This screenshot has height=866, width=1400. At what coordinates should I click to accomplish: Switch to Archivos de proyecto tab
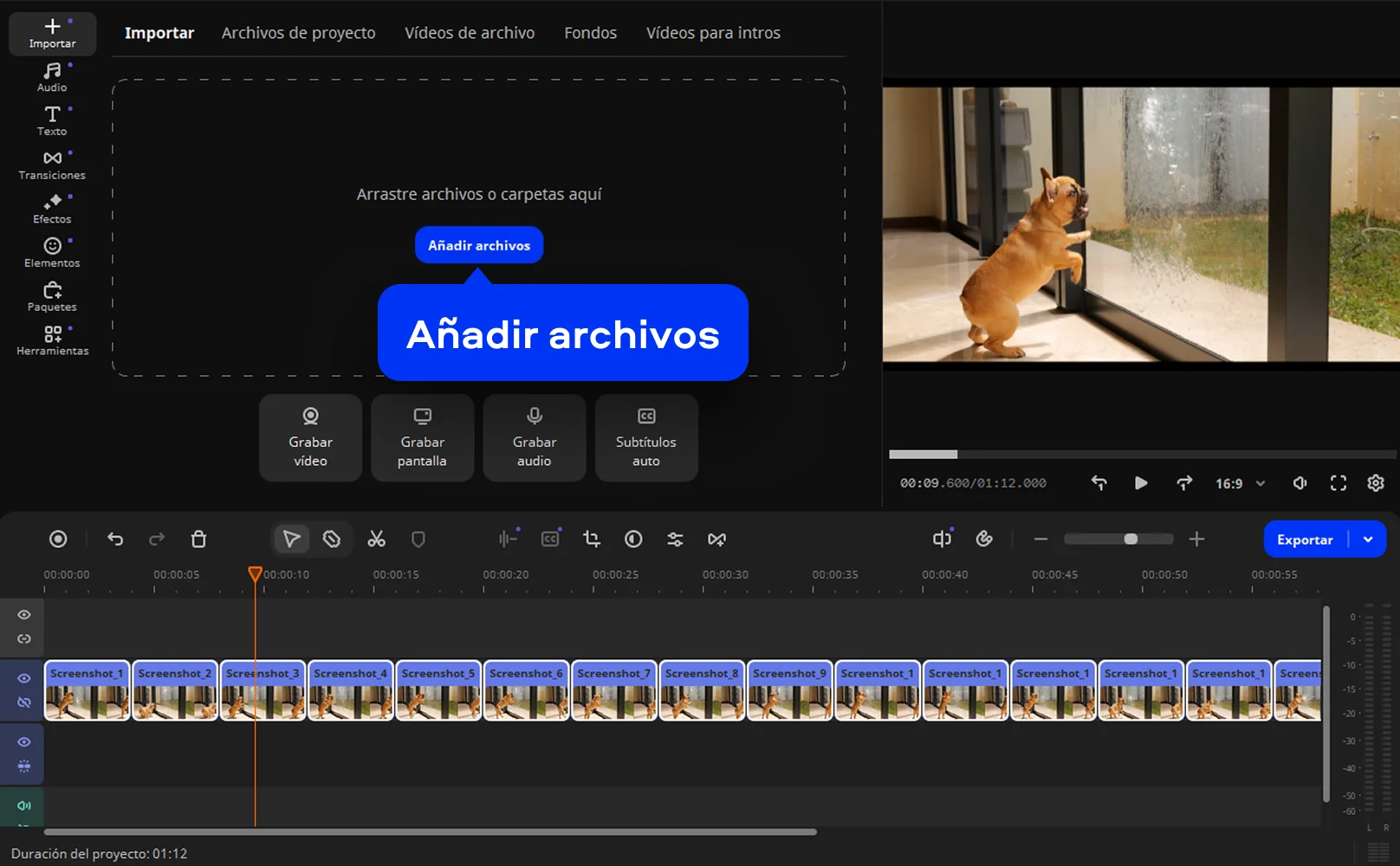coord(298,33)
